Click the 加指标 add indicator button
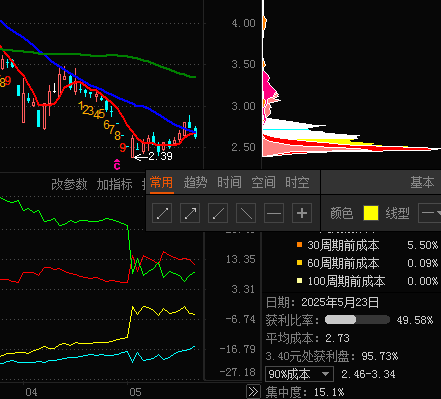 pos(114,184)
